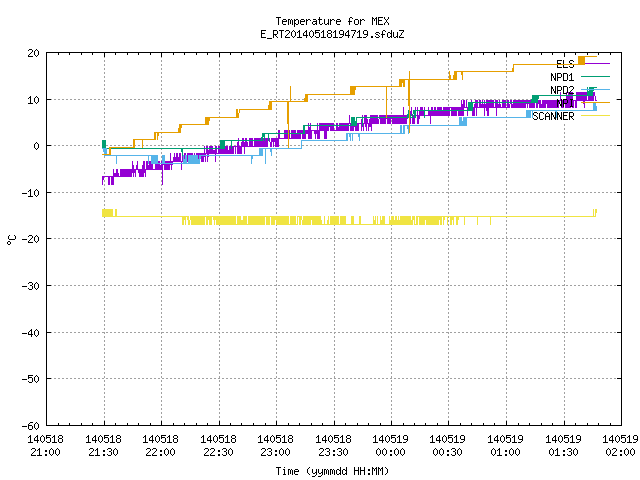Click the x-axis tick 140518 23:30
This screenshot has width=640, height=480.
[x=333, y=445]
